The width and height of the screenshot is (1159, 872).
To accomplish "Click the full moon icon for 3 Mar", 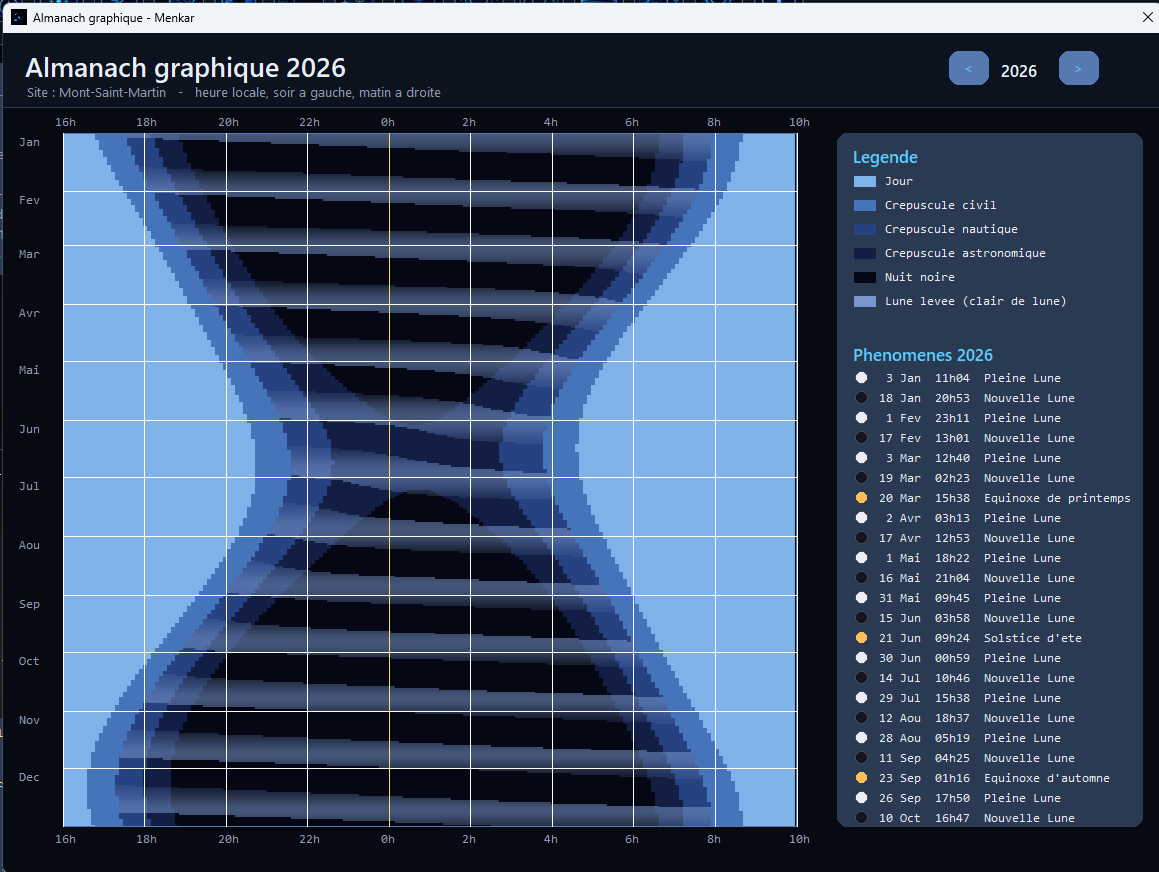I will coord(861,457).
